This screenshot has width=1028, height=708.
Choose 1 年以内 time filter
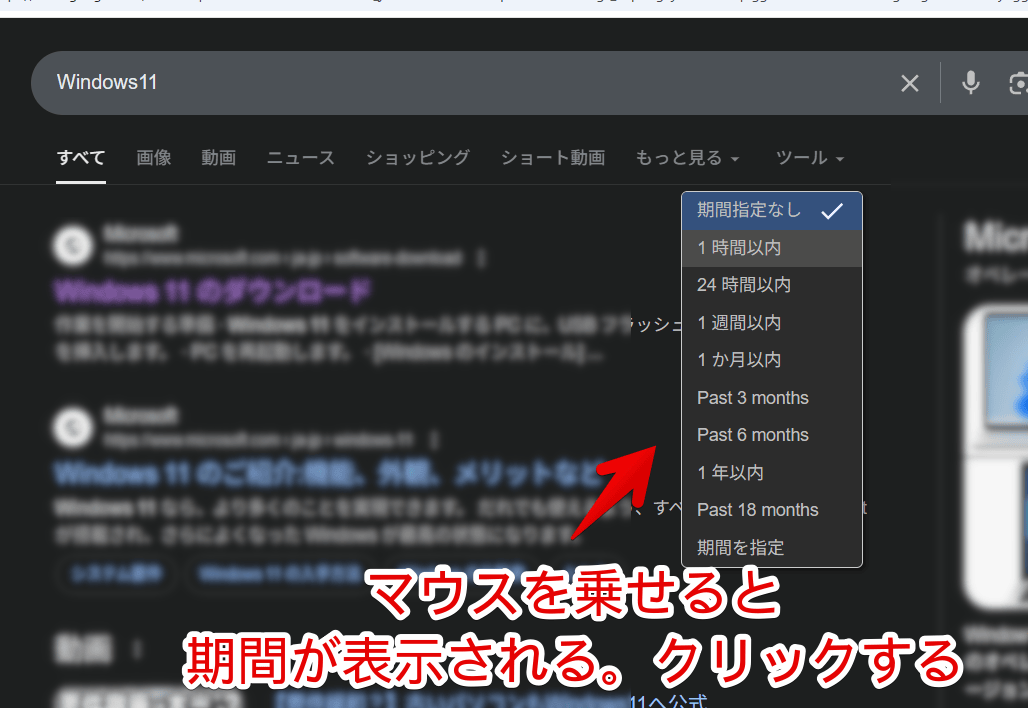point(772,473)
